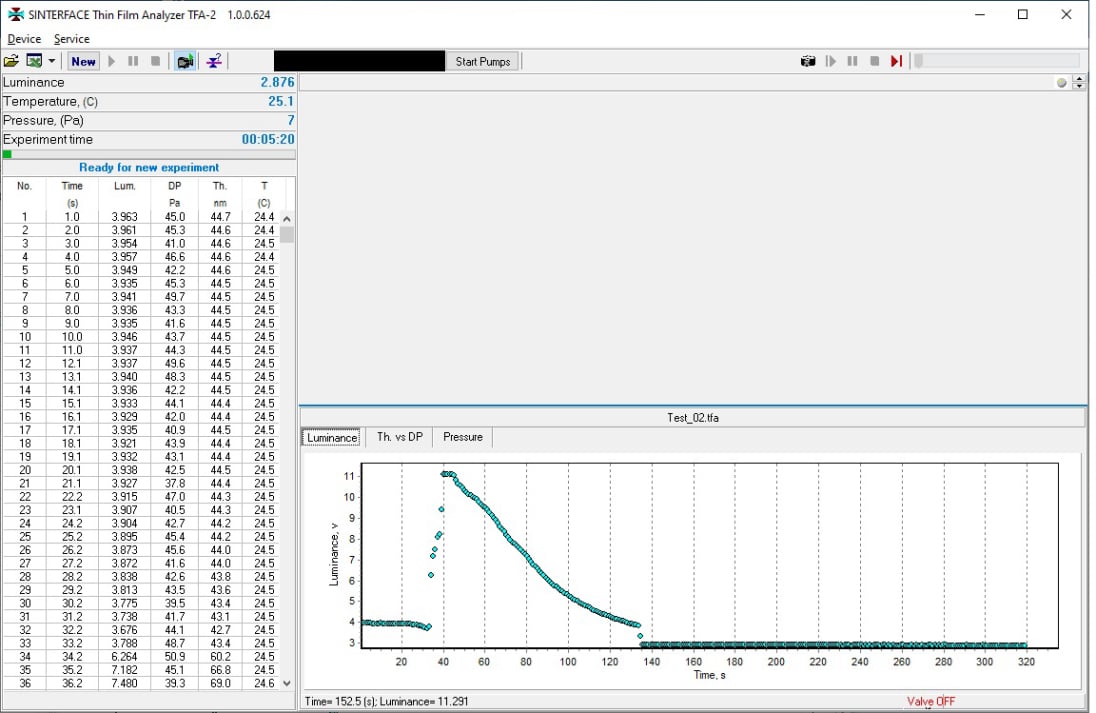Click the 'Time, s' chart axis label
The width and height of the screenshot is (1096, 713).
(709, 675)
